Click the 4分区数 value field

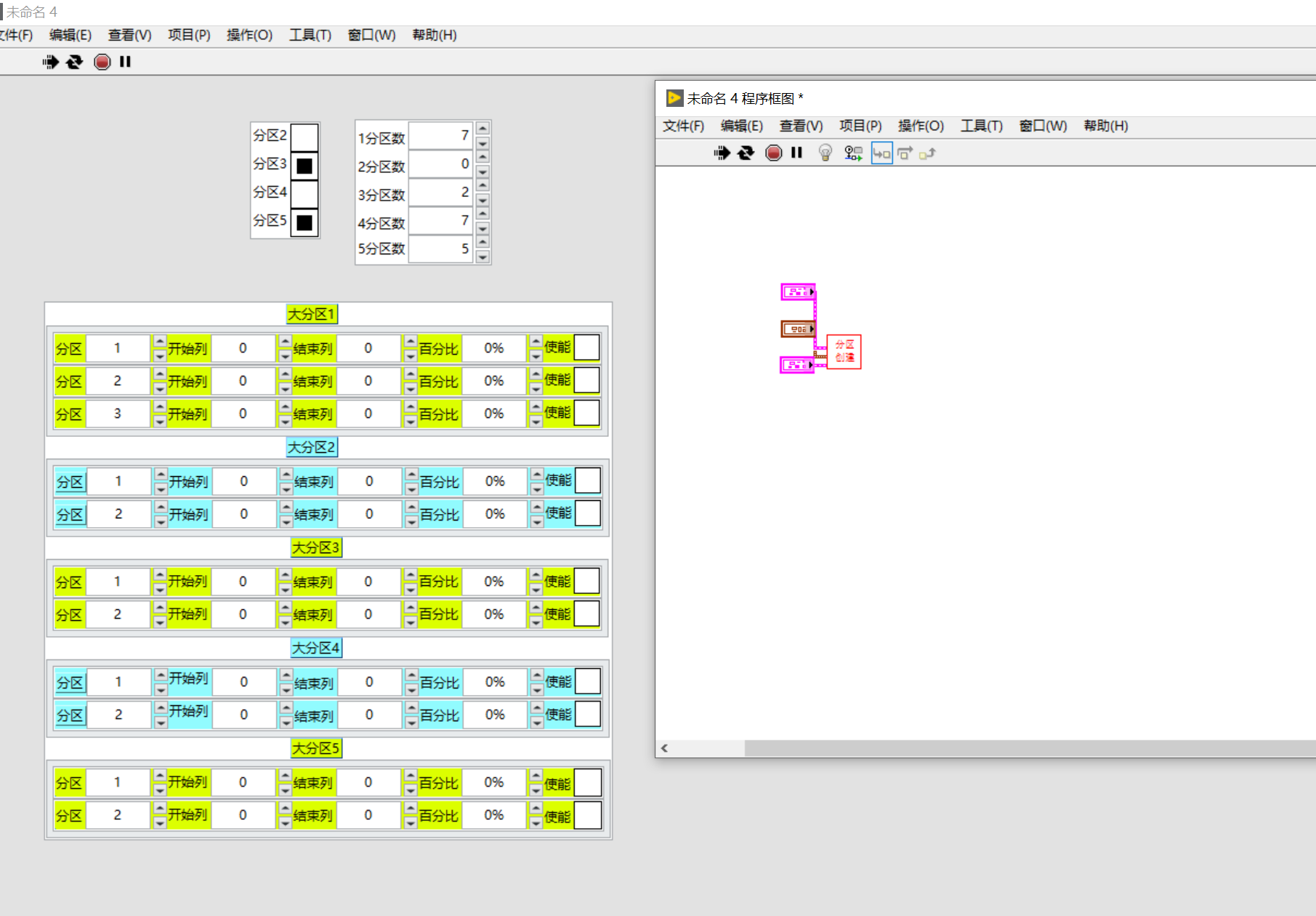[x=440, y=220]
